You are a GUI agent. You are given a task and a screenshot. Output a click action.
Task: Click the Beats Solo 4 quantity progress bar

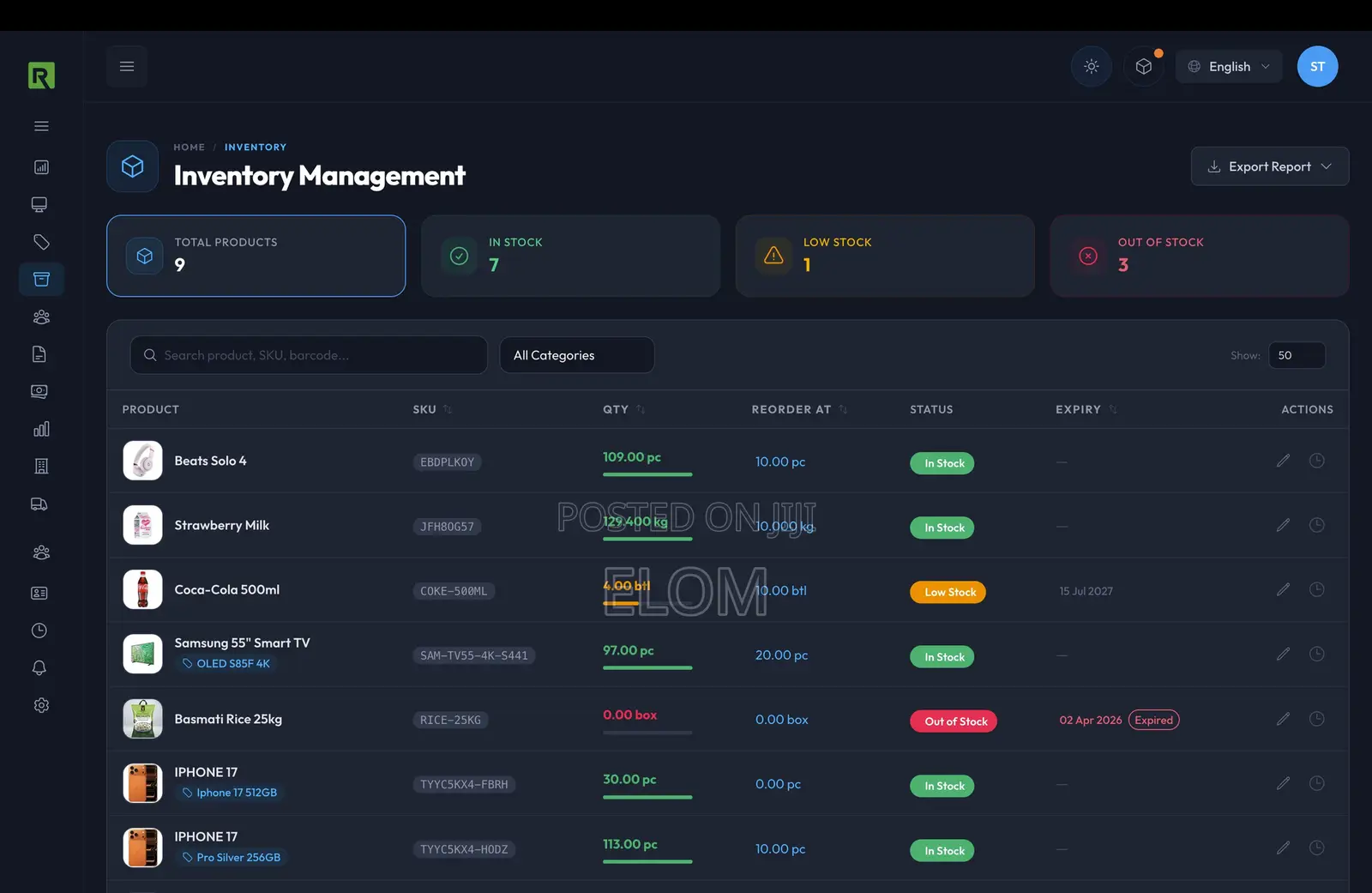click(647, 474)
